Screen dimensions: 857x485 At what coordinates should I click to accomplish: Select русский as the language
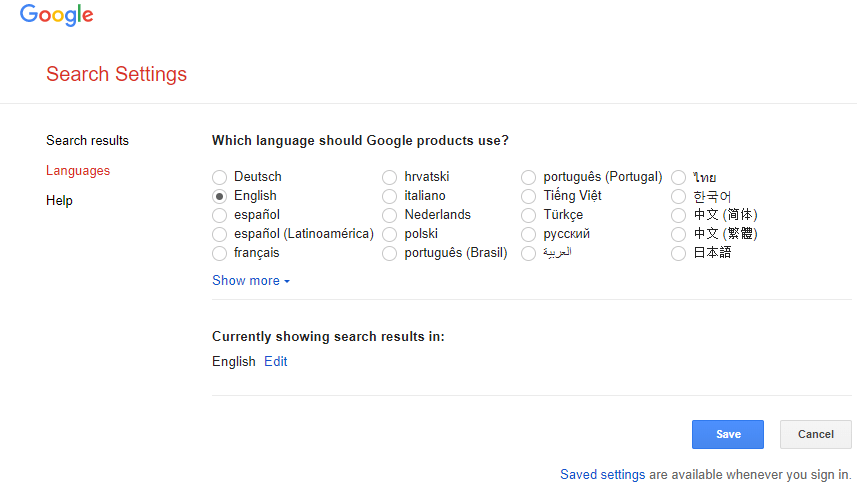pos(529,234)
